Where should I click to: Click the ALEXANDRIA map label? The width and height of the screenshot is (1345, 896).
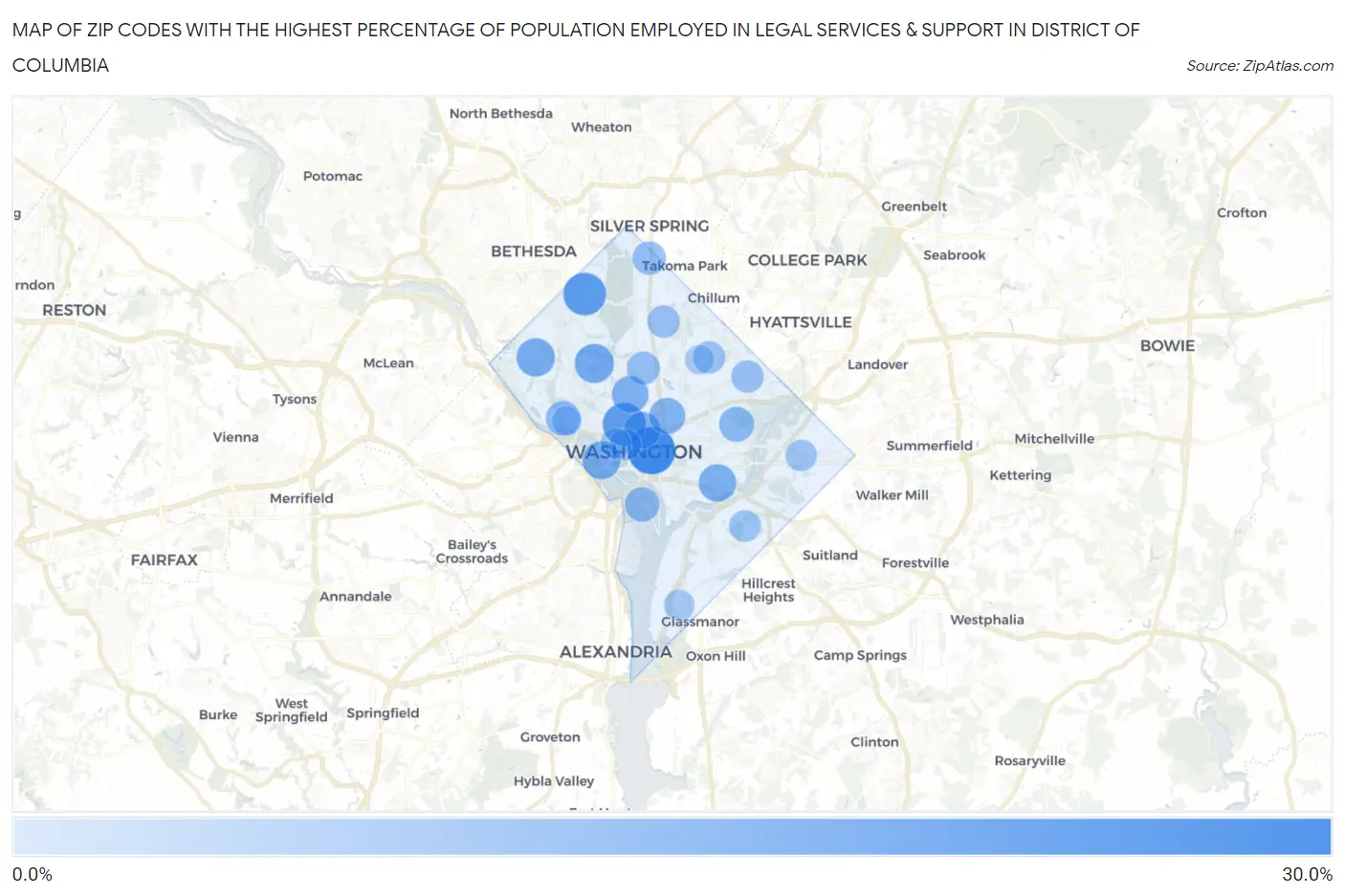tap(615, 651)
